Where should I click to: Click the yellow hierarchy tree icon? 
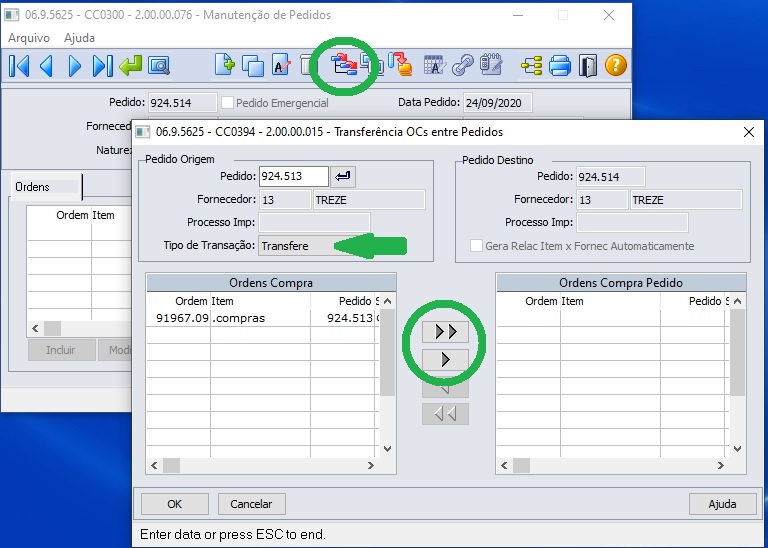point(531,65)
